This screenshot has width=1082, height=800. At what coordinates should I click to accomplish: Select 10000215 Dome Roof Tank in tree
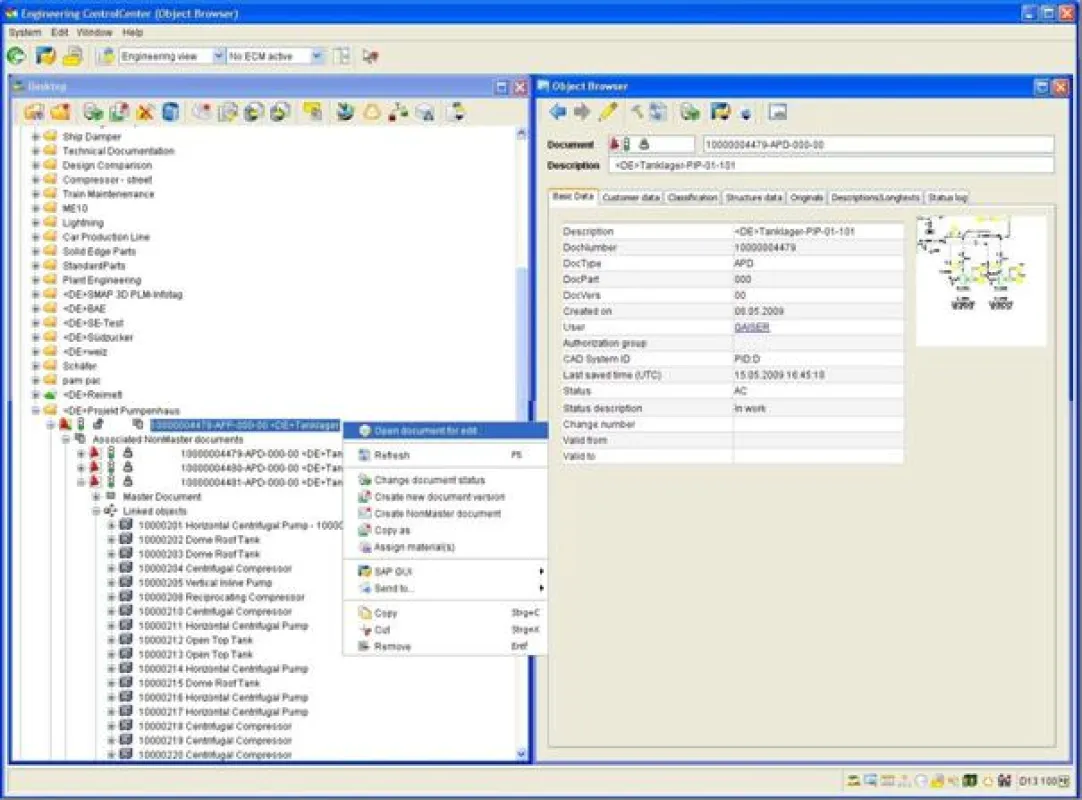click(x=199, y=683)
